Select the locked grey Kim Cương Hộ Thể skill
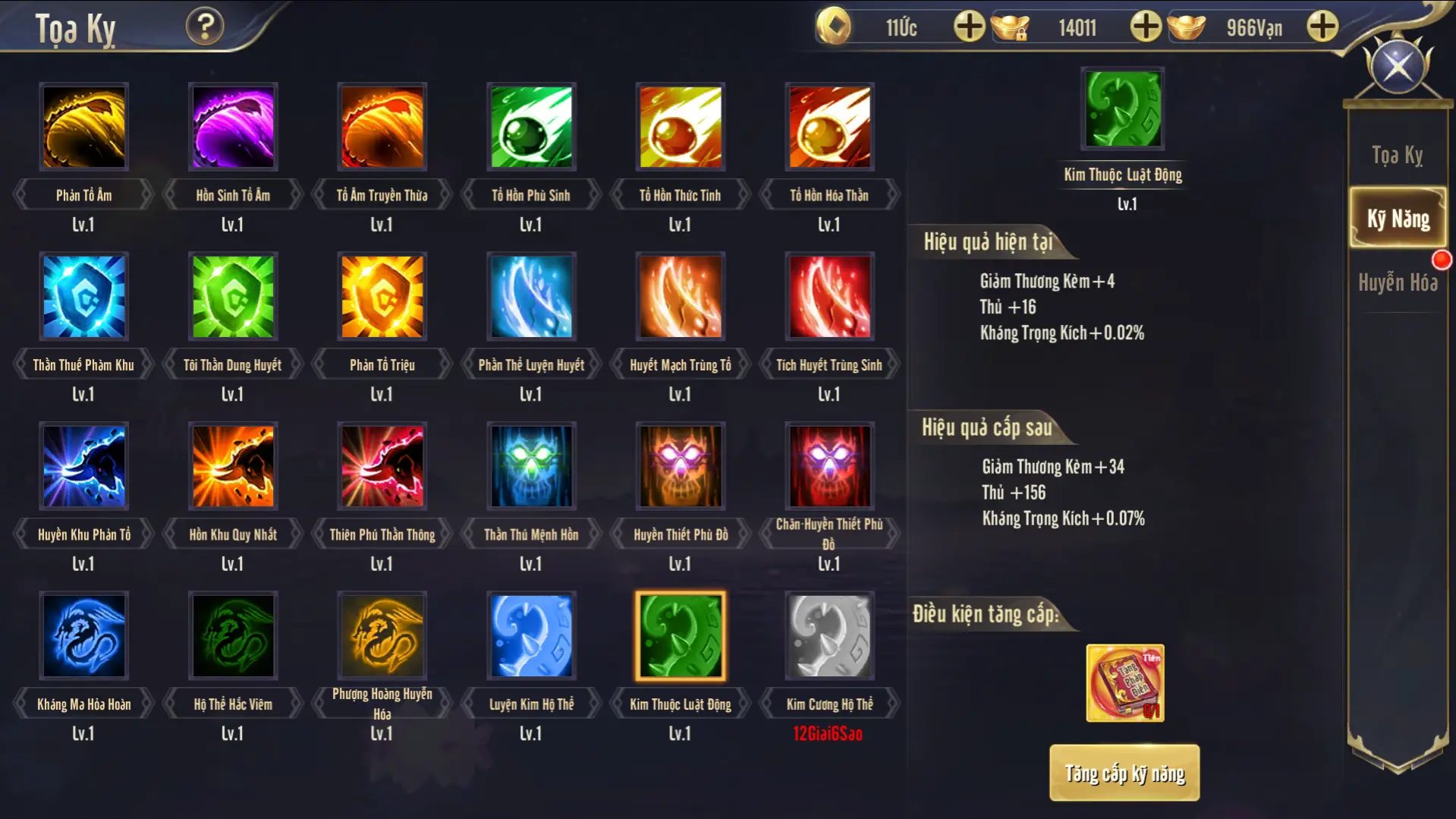Image resolution: width=1456 pixels, height=819 pixels. pos(829,636)
